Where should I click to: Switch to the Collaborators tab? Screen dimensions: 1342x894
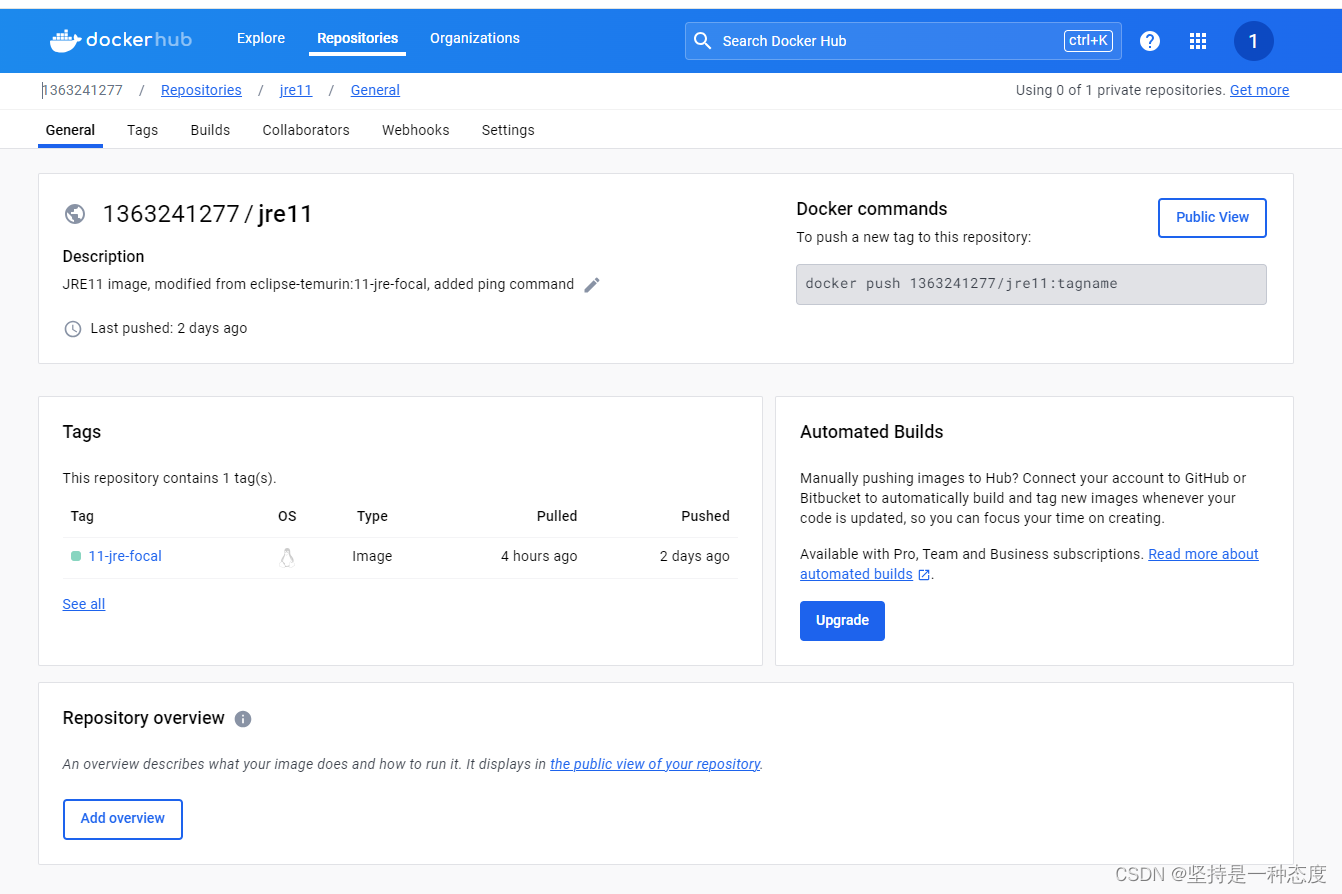click(x=306, y=130)
